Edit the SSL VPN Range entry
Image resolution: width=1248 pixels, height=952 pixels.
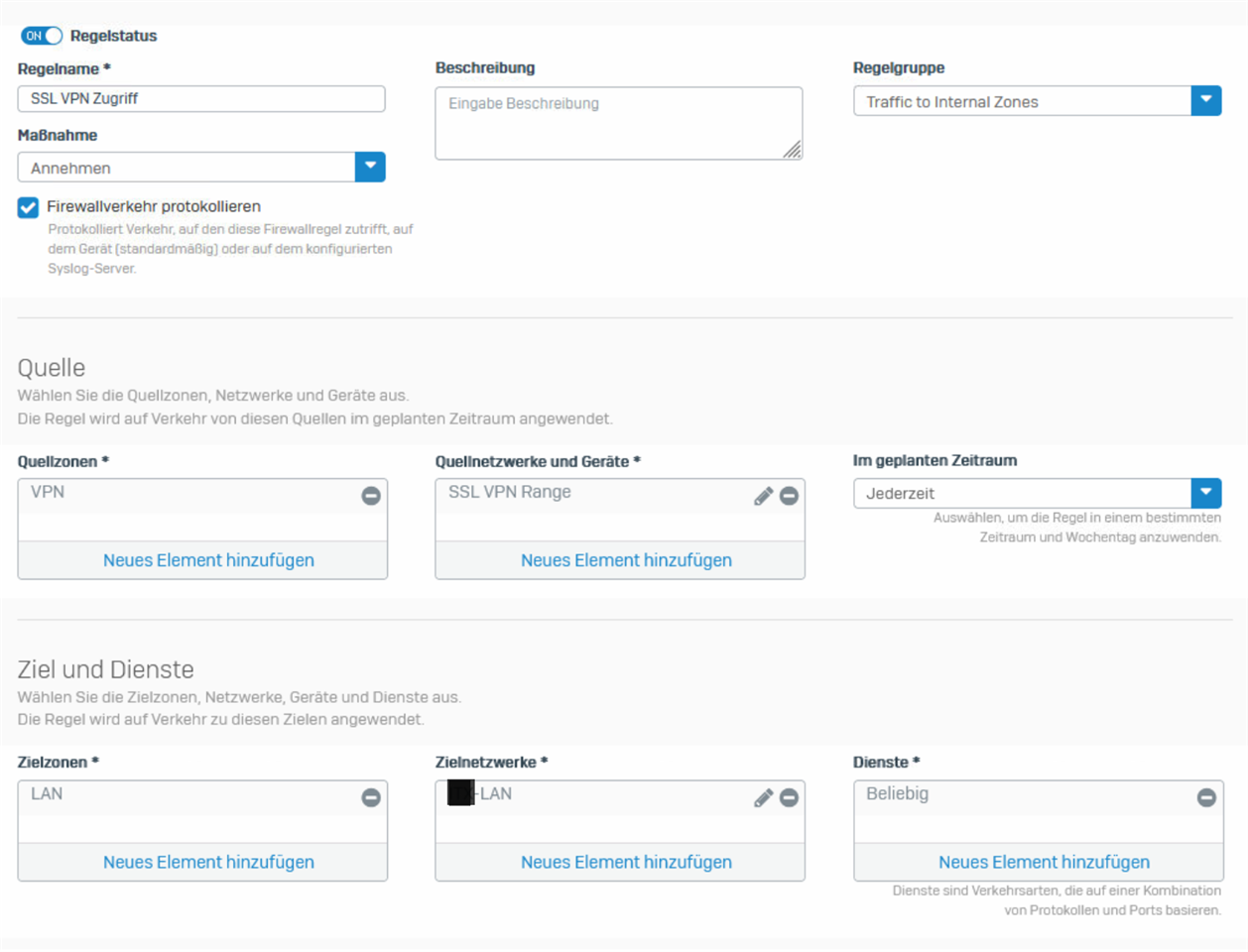763,496
